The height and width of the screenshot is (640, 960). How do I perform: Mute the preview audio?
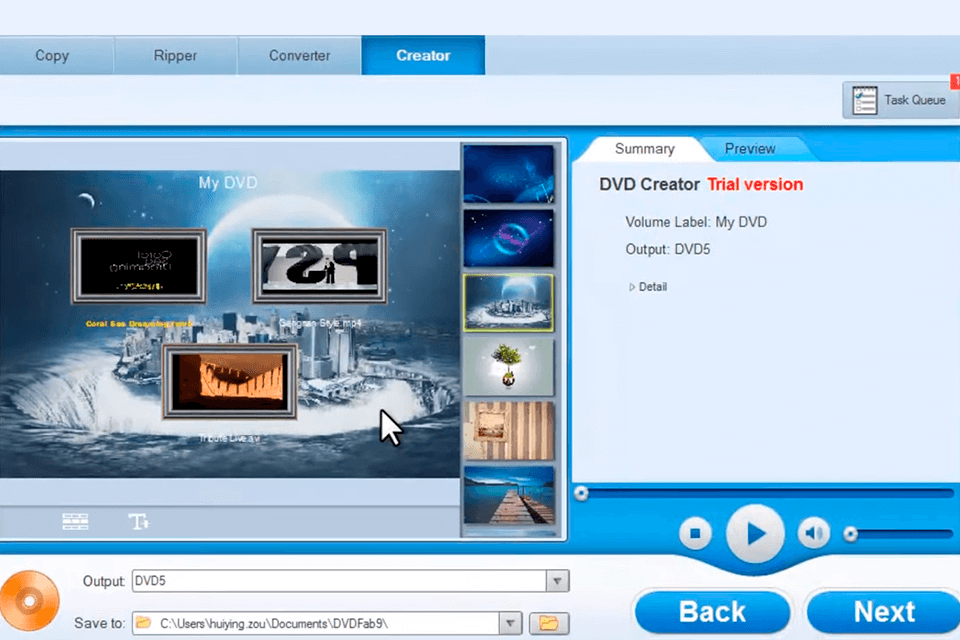(813, 533)
